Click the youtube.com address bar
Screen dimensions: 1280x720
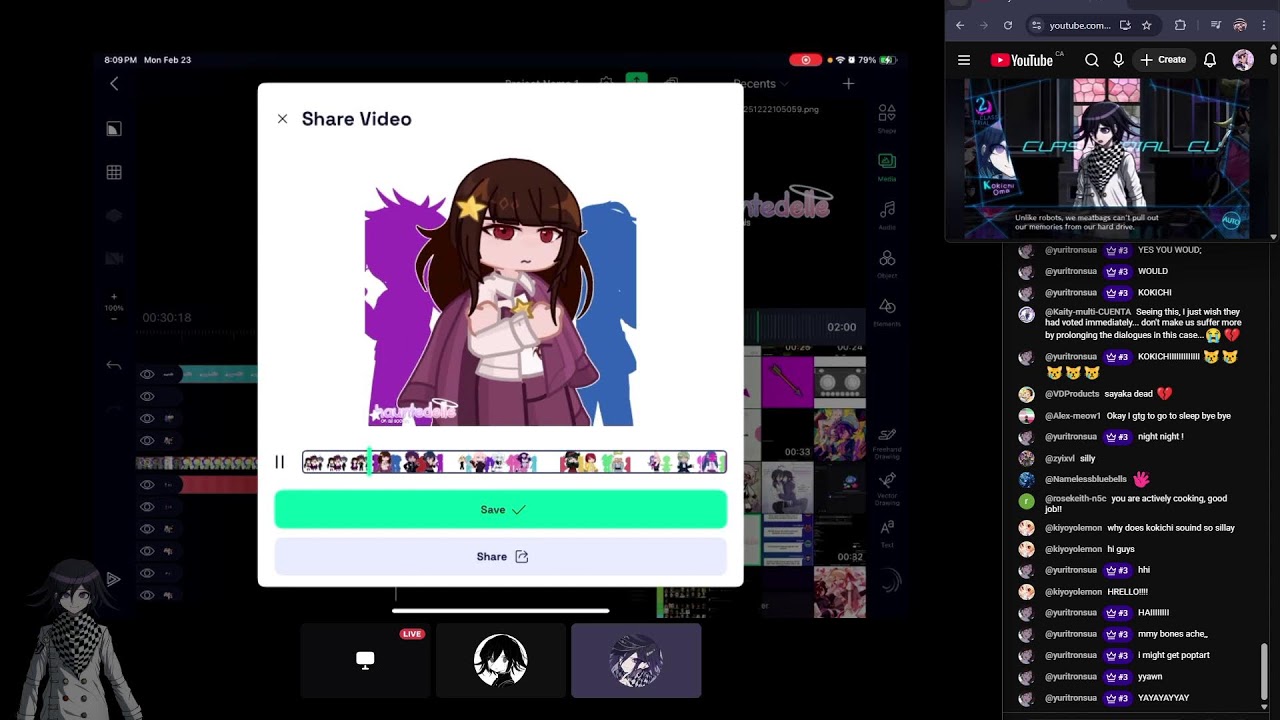point(1080,25)
